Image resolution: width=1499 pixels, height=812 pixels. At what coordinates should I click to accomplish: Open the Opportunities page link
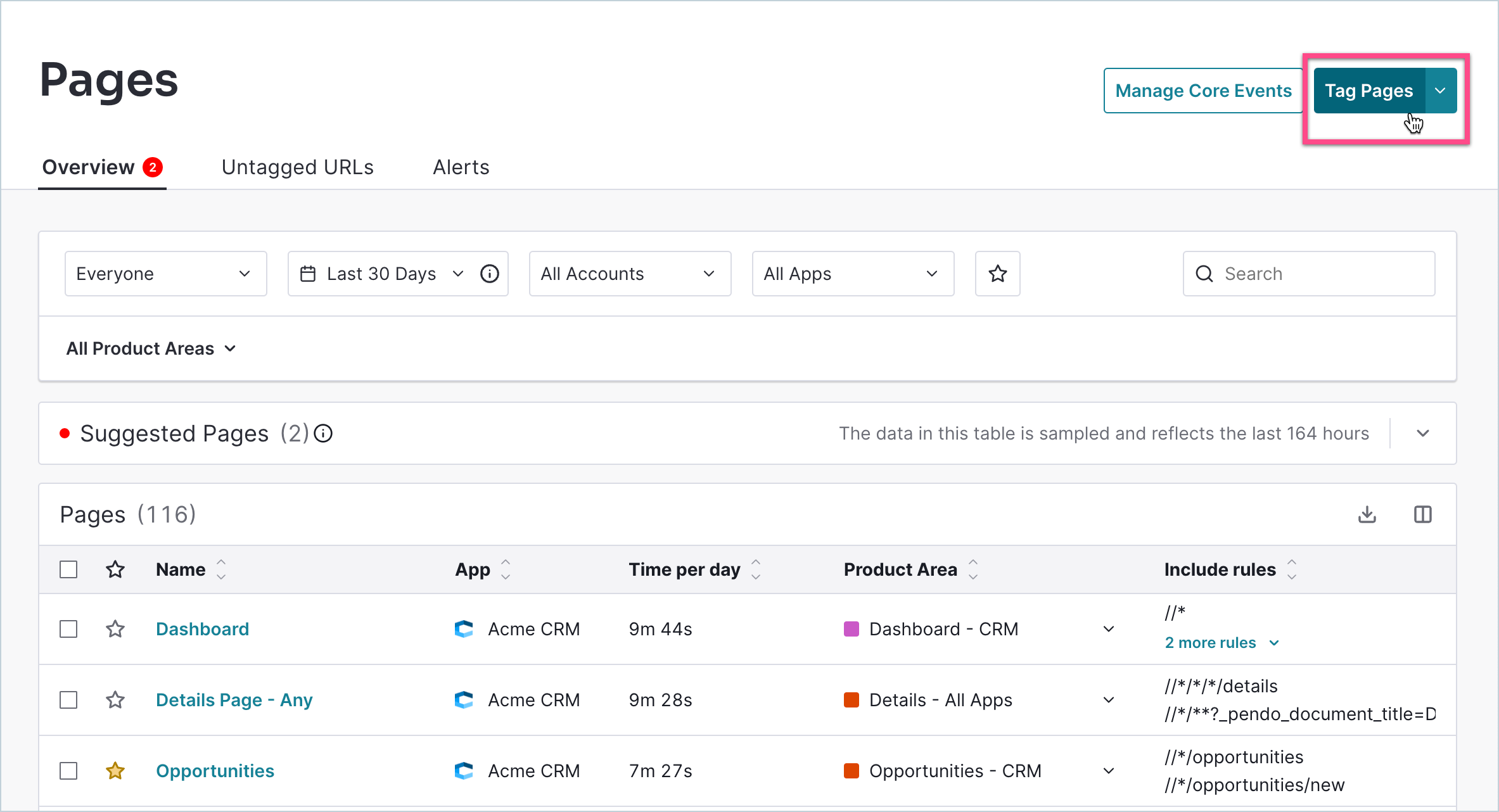pos(215,771)
